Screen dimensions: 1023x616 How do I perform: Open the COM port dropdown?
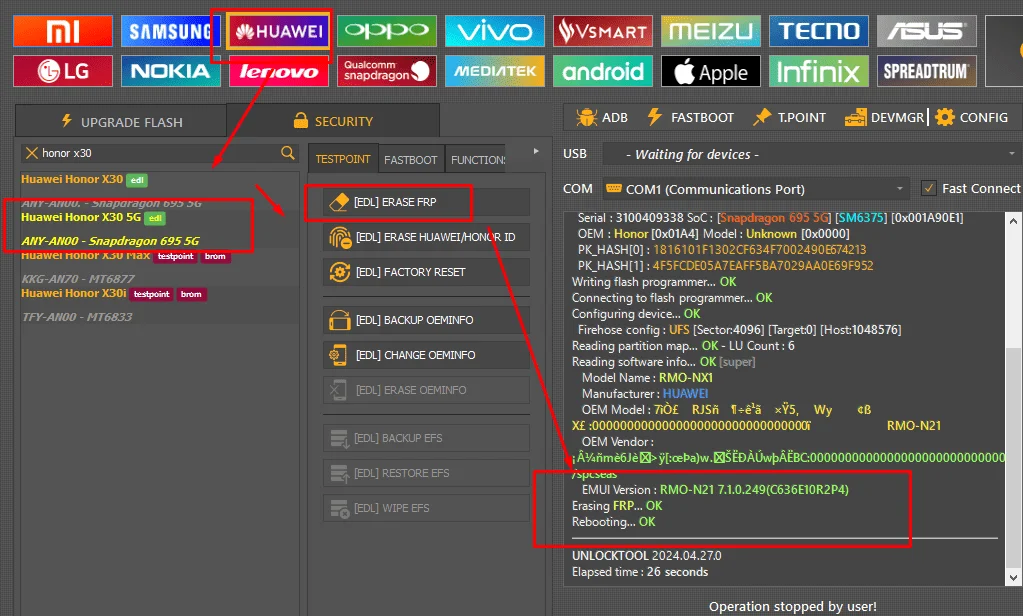[x=757, y=189]
